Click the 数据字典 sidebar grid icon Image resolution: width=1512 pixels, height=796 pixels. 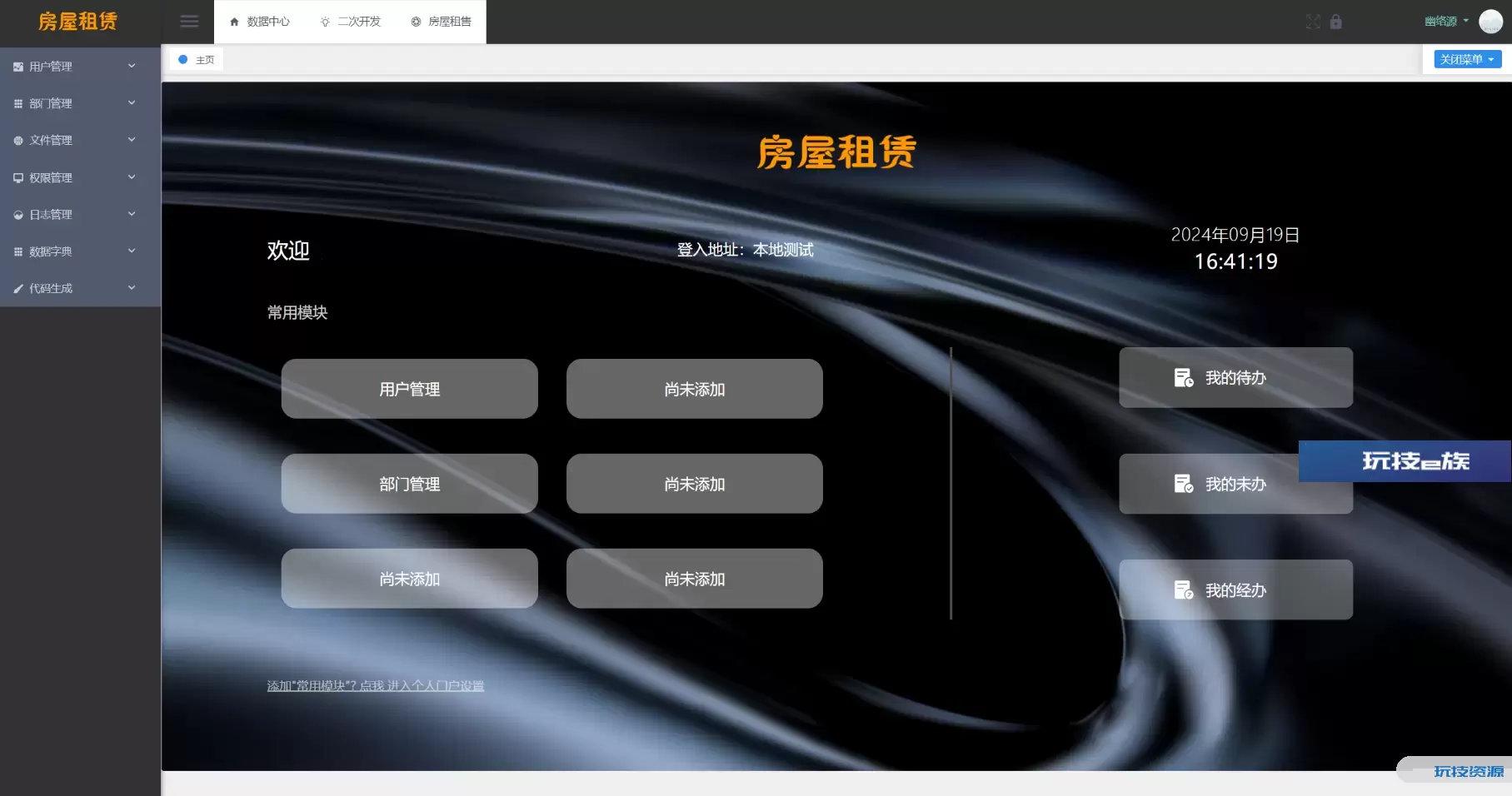[18, 251]
